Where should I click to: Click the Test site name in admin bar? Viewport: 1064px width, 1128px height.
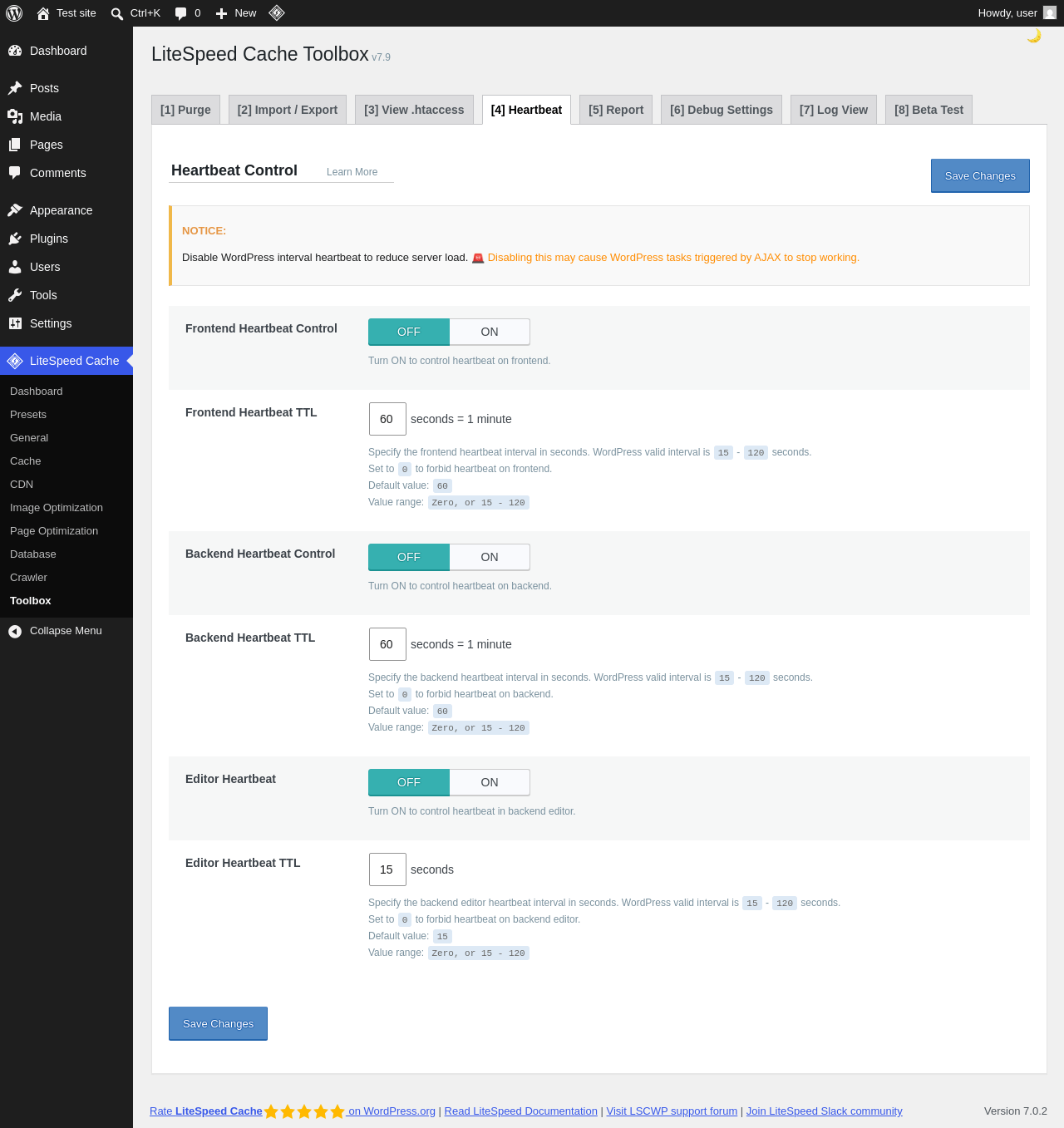tap(76, 13)
